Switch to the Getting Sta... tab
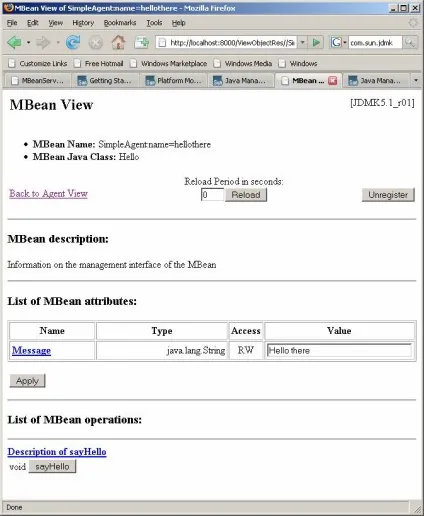The image size is (424, 516). coord(105,81)
